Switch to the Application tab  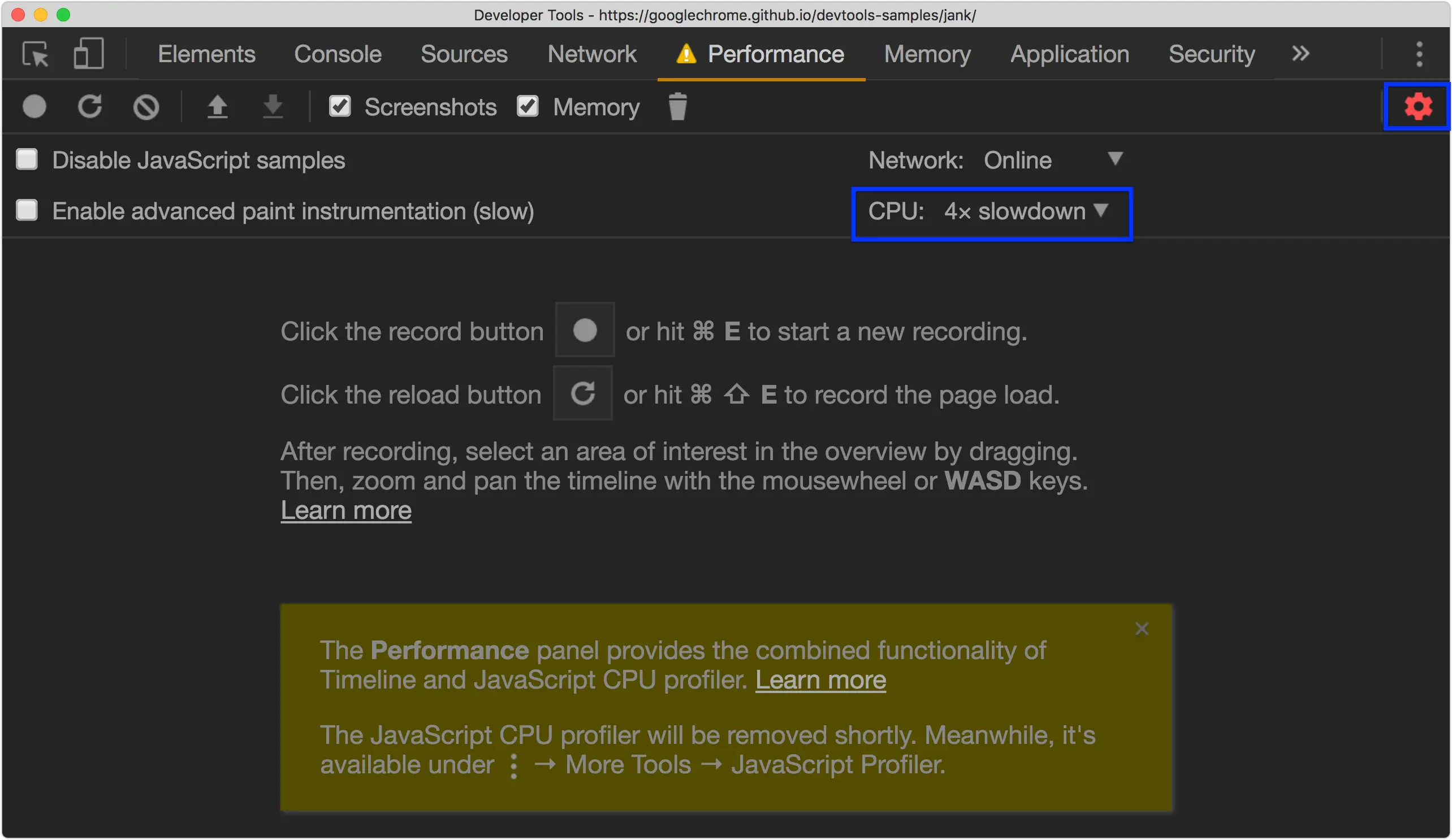1069,55
